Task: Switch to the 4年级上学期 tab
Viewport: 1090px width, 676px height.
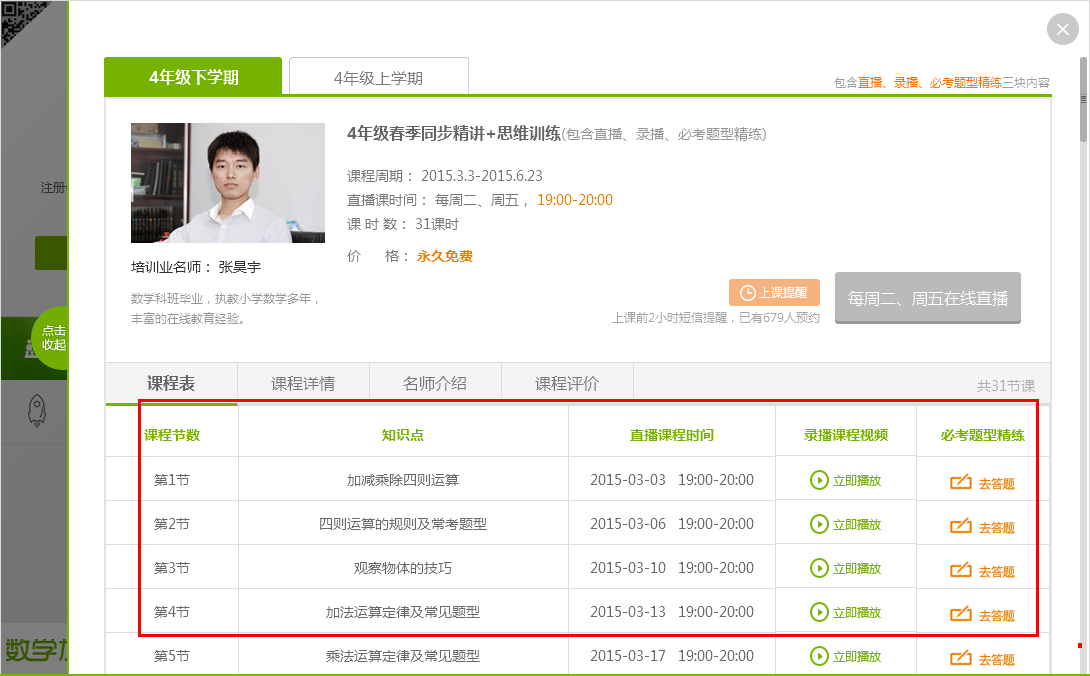Action: tap(378, 75)
